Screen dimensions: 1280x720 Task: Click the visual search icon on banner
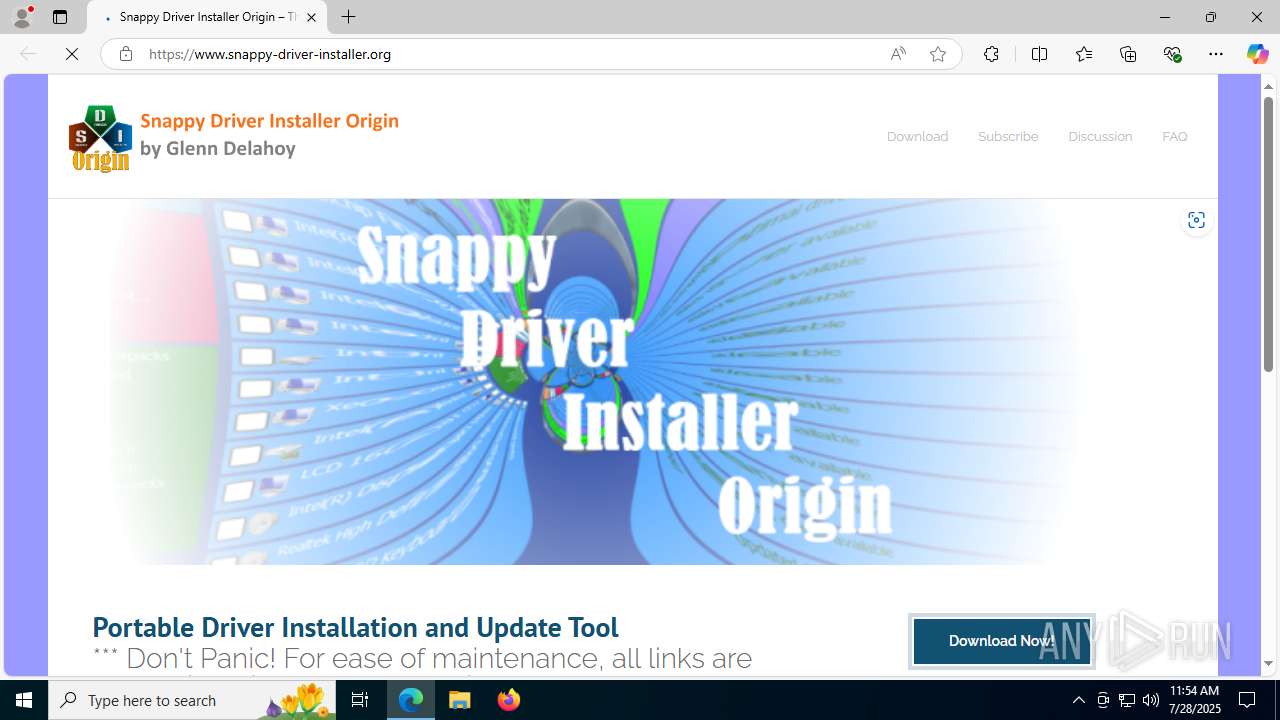click(x=1196, y=220)
